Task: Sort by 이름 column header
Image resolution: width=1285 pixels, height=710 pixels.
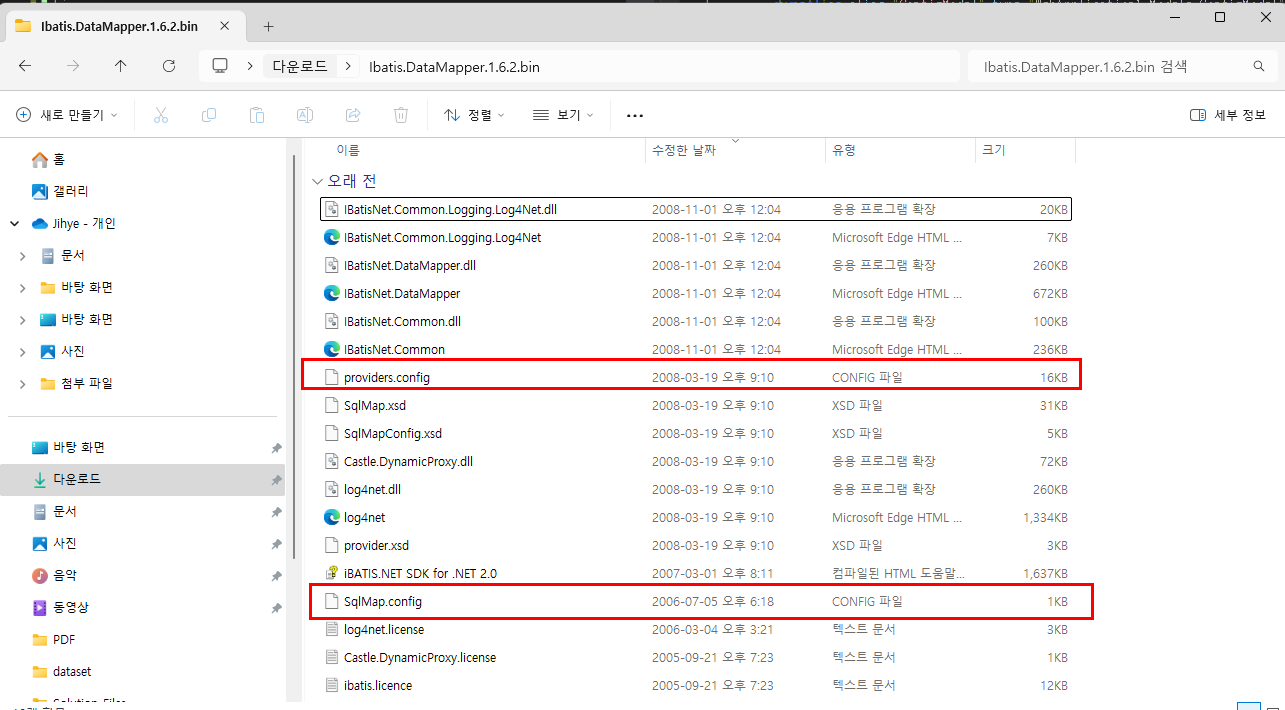Action: point(348,150)
